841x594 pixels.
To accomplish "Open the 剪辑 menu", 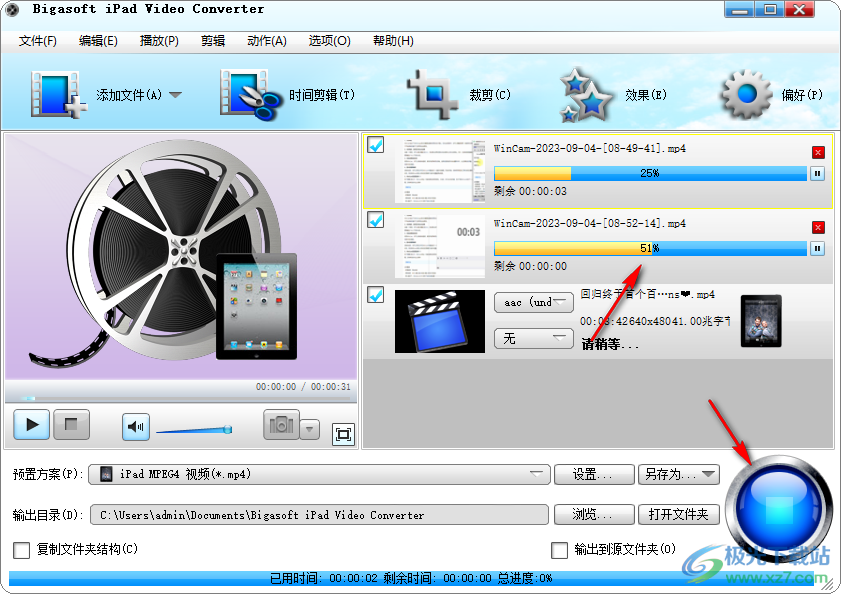I will click(x=213, y=41).
